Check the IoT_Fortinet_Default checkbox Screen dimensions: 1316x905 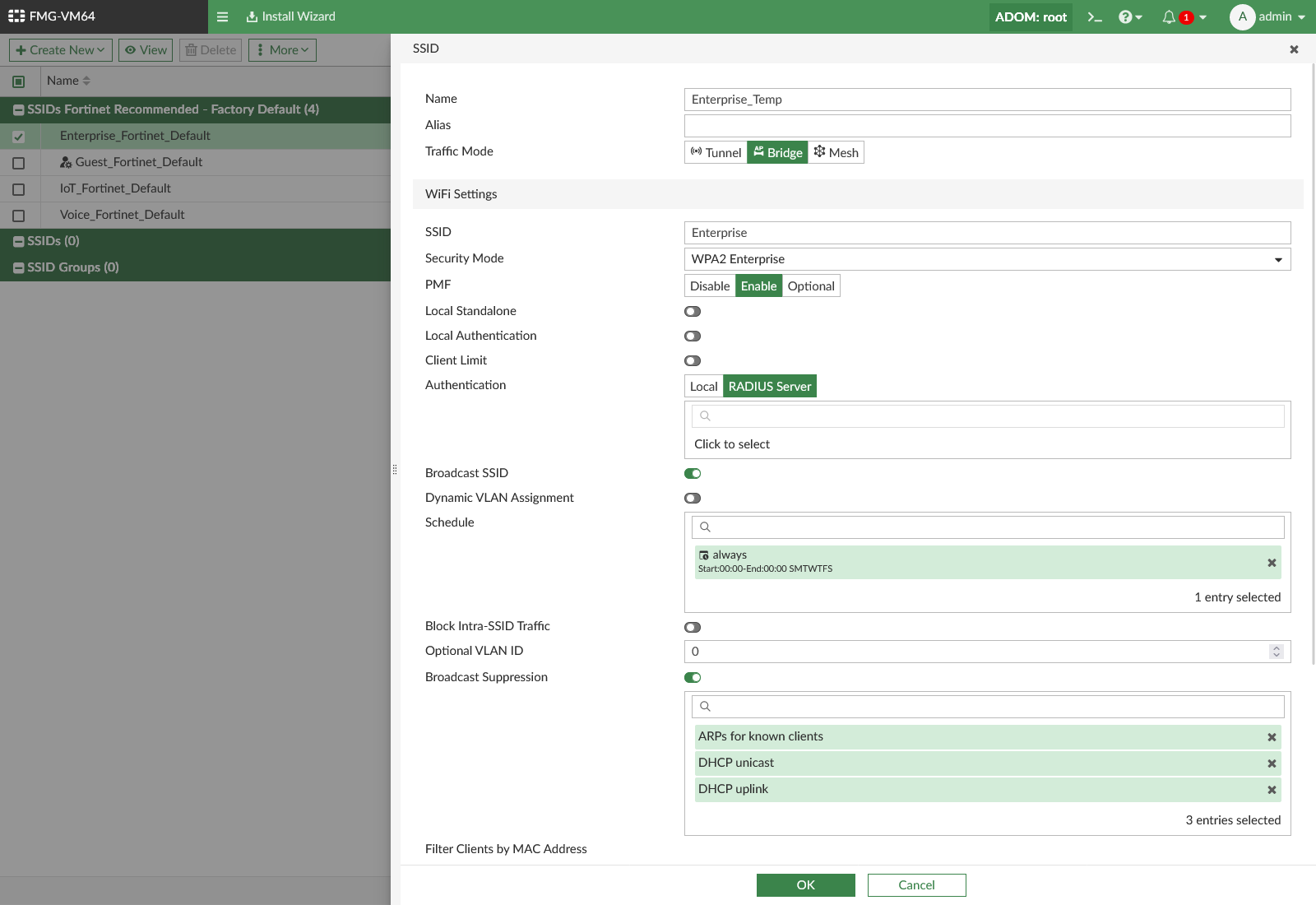[x=19, y=189]
